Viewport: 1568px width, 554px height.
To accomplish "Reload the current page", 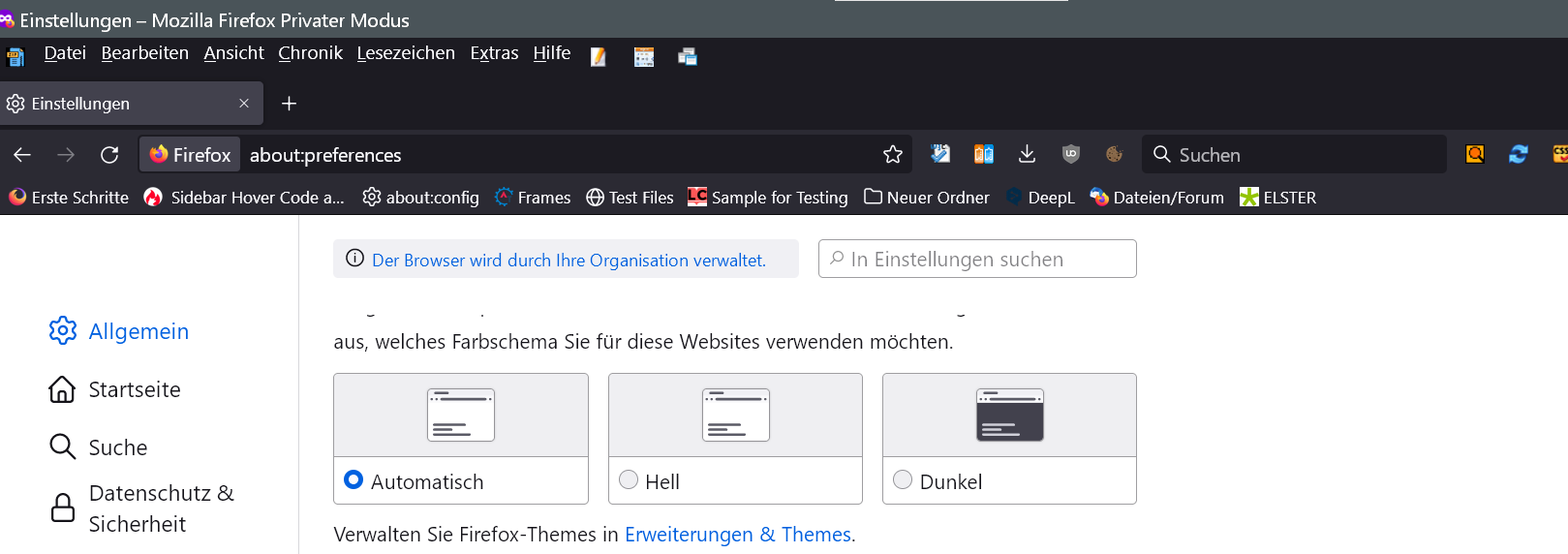I will click(109, 155).
